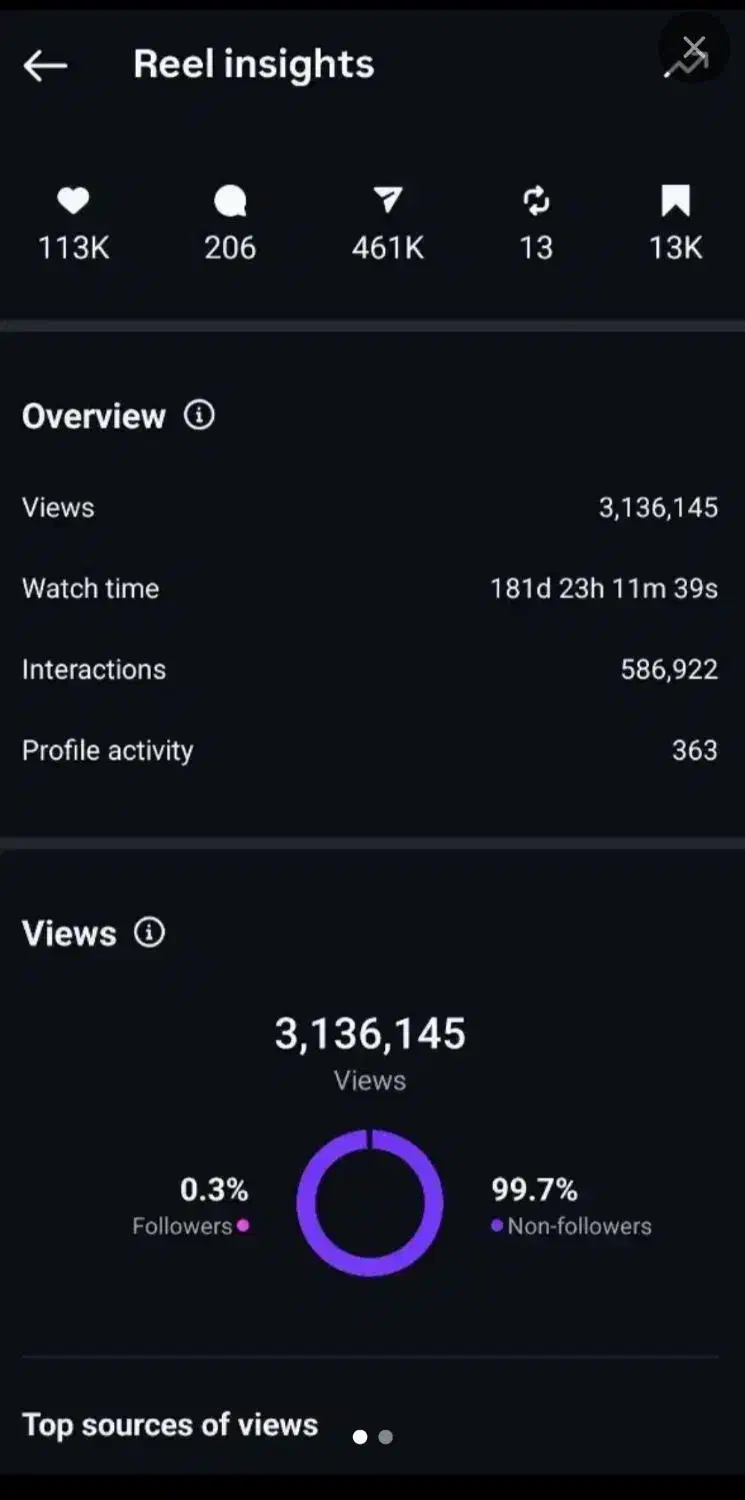Tap the 461K shares count
This screenshot has width=745, height=1500.
(387, 248)
